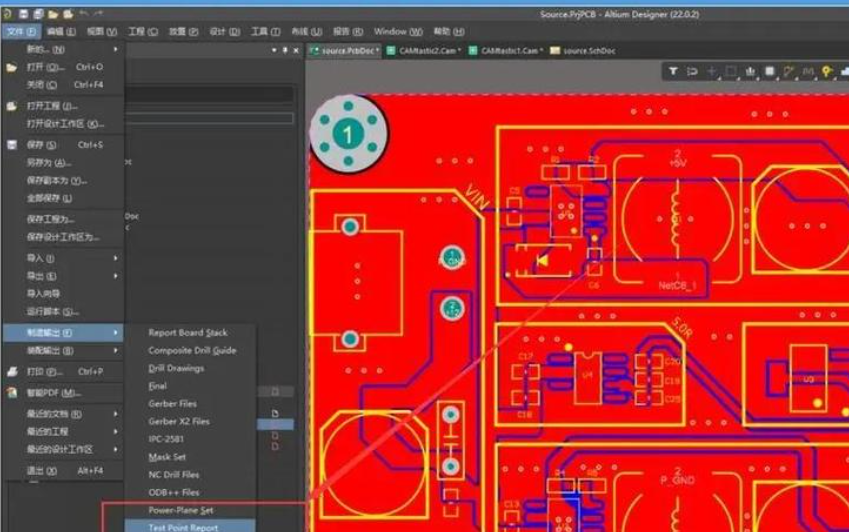The image size is (849, 532).
Task: Pin the left panel with pushpin icon
Action: [x=285, y=50]
